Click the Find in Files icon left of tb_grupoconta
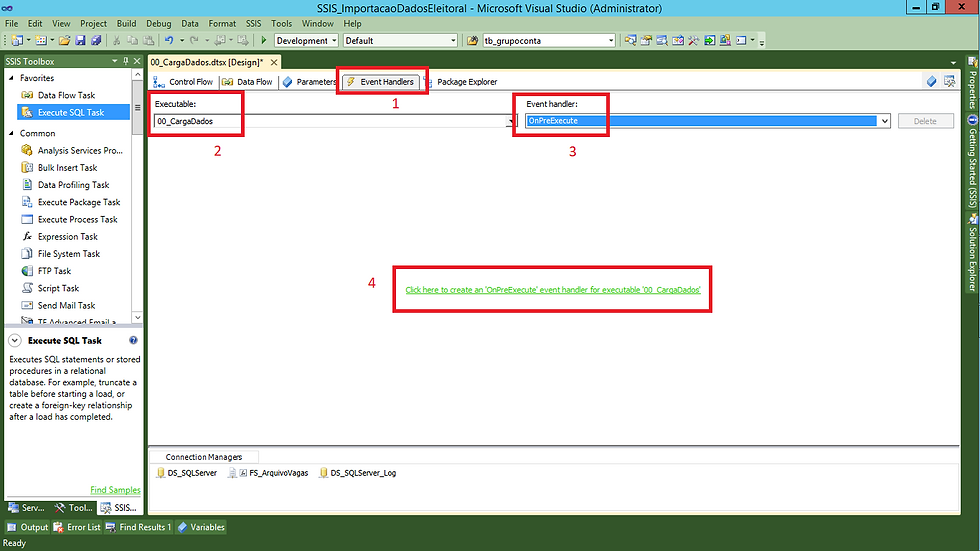This screenshot has width=980, height=551. (x=472, y=41)
